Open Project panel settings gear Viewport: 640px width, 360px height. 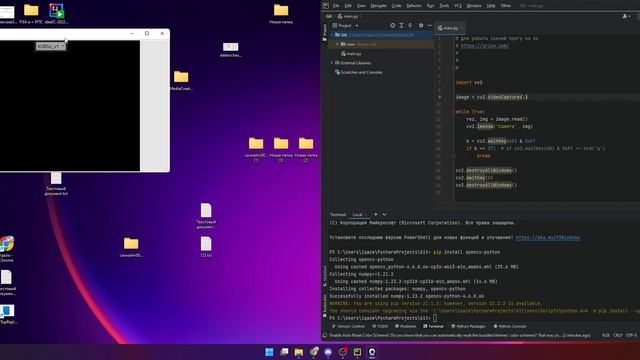[421, 25]
